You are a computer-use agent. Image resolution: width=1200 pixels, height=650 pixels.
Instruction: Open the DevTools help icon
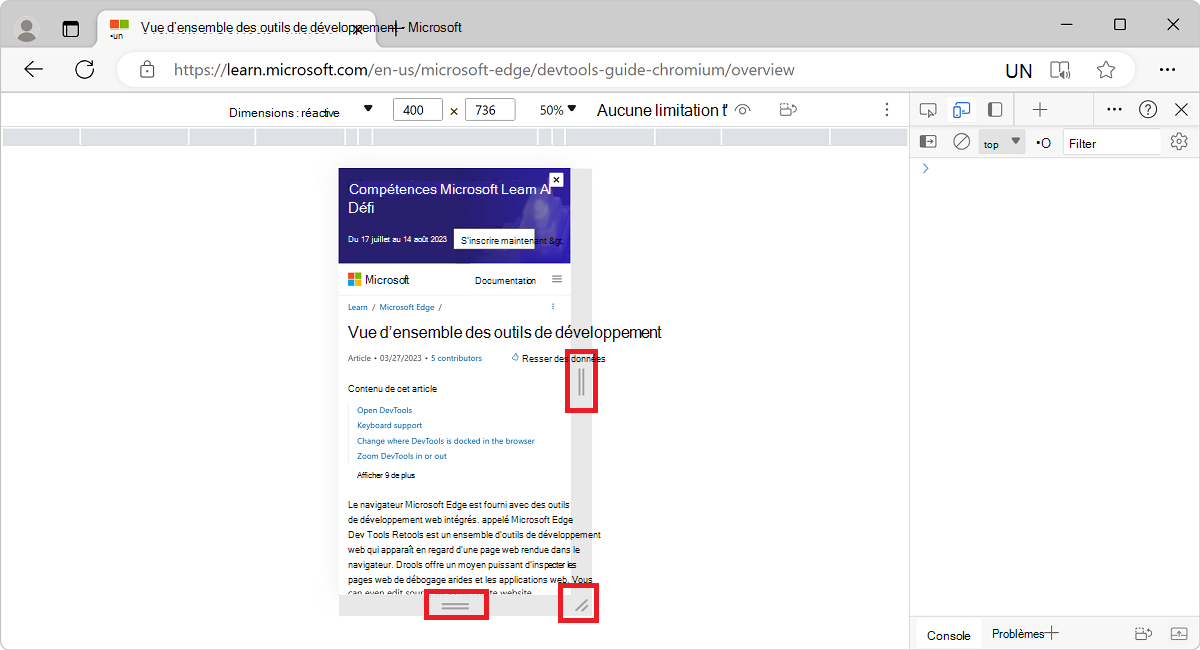coord(1148,110)
